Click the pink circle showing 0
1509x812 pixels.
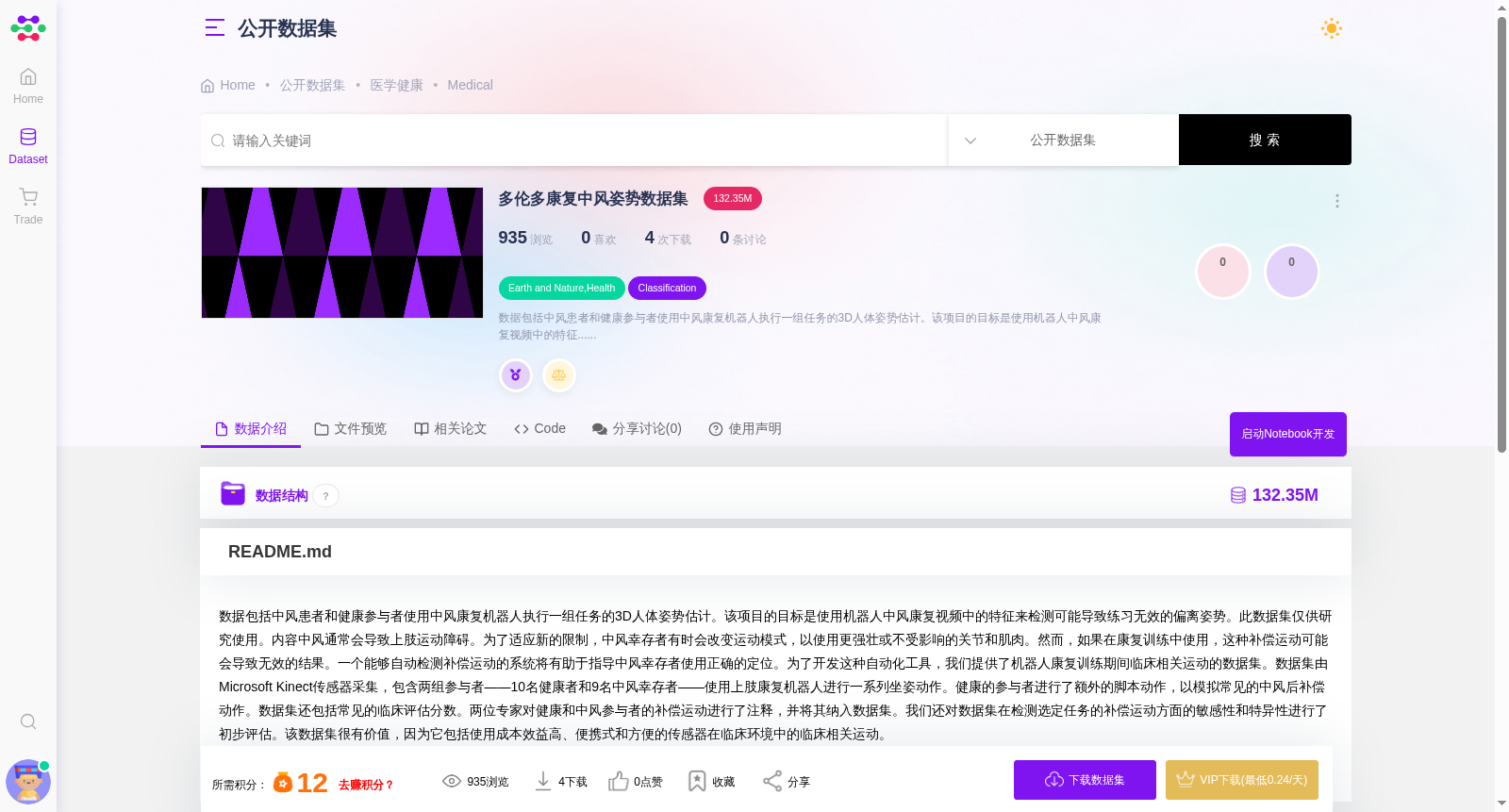tap(1223, 272)
